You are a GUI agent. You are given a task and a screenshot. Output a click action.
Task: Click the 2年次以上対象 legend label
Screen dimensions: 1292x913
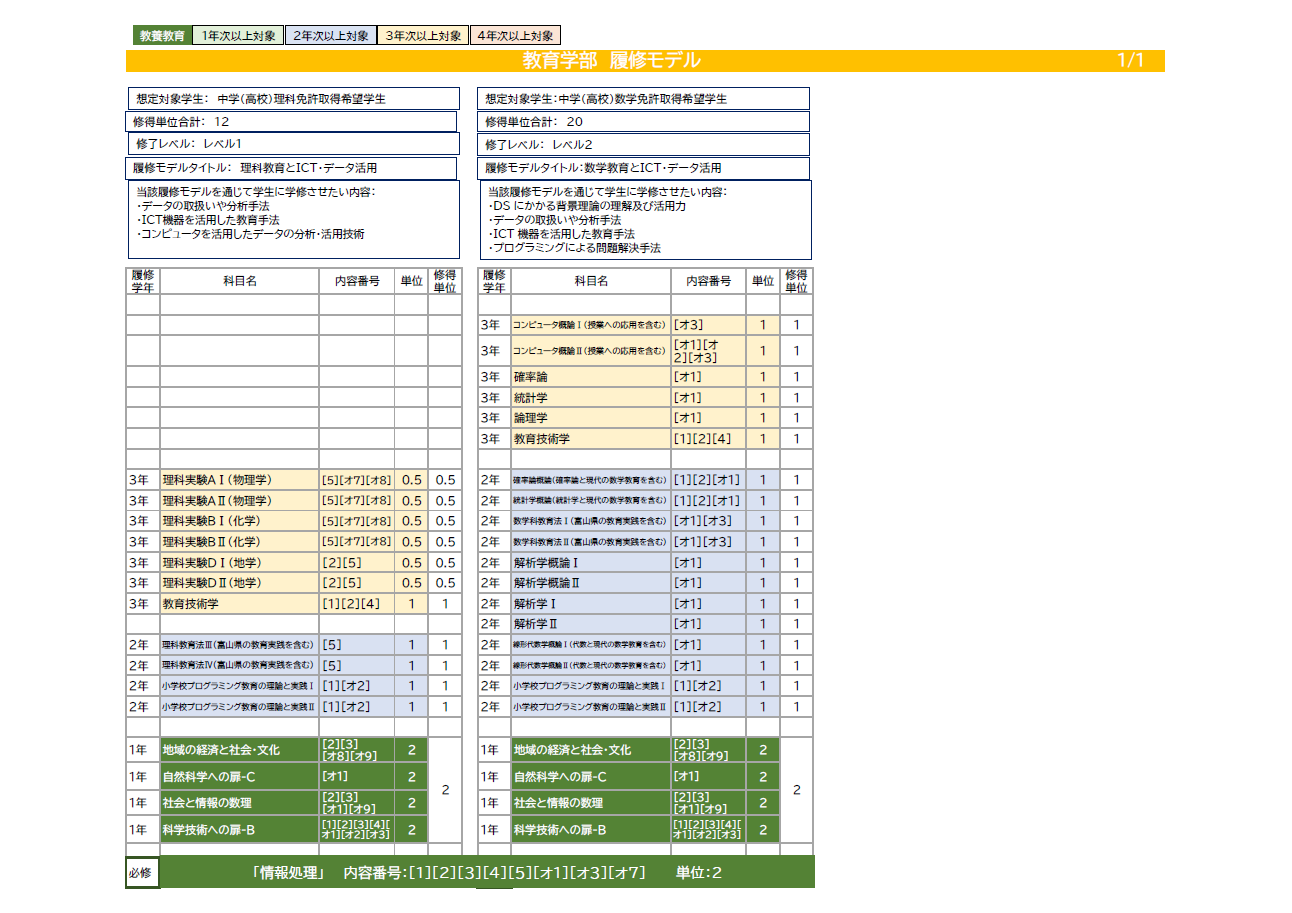click(x=331, y=36)
